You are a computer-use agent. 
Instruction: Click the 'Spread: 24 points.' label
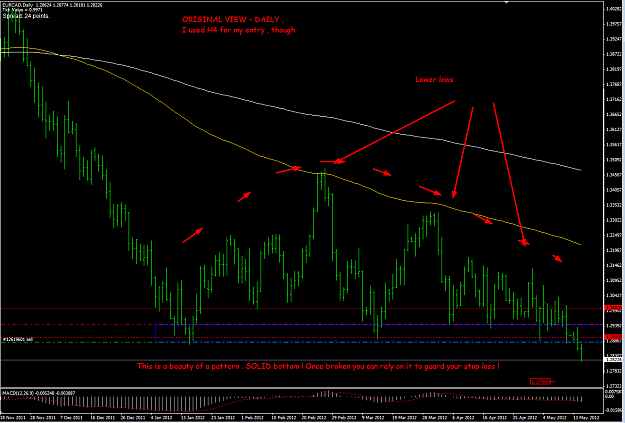[x=26, y=16]
